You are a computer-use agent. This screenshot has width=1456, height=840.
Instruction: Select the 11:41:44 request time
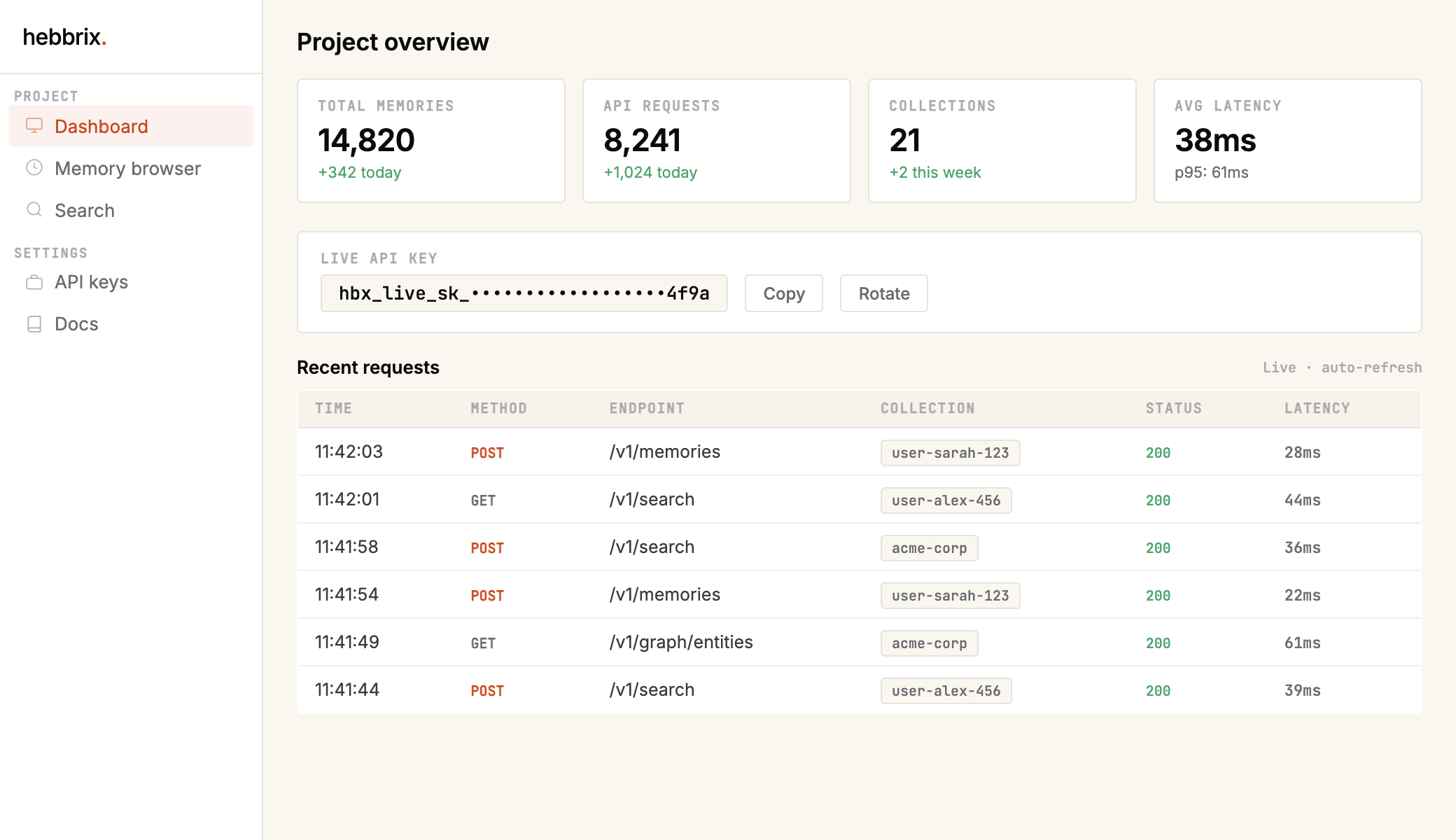pos(347,689)
